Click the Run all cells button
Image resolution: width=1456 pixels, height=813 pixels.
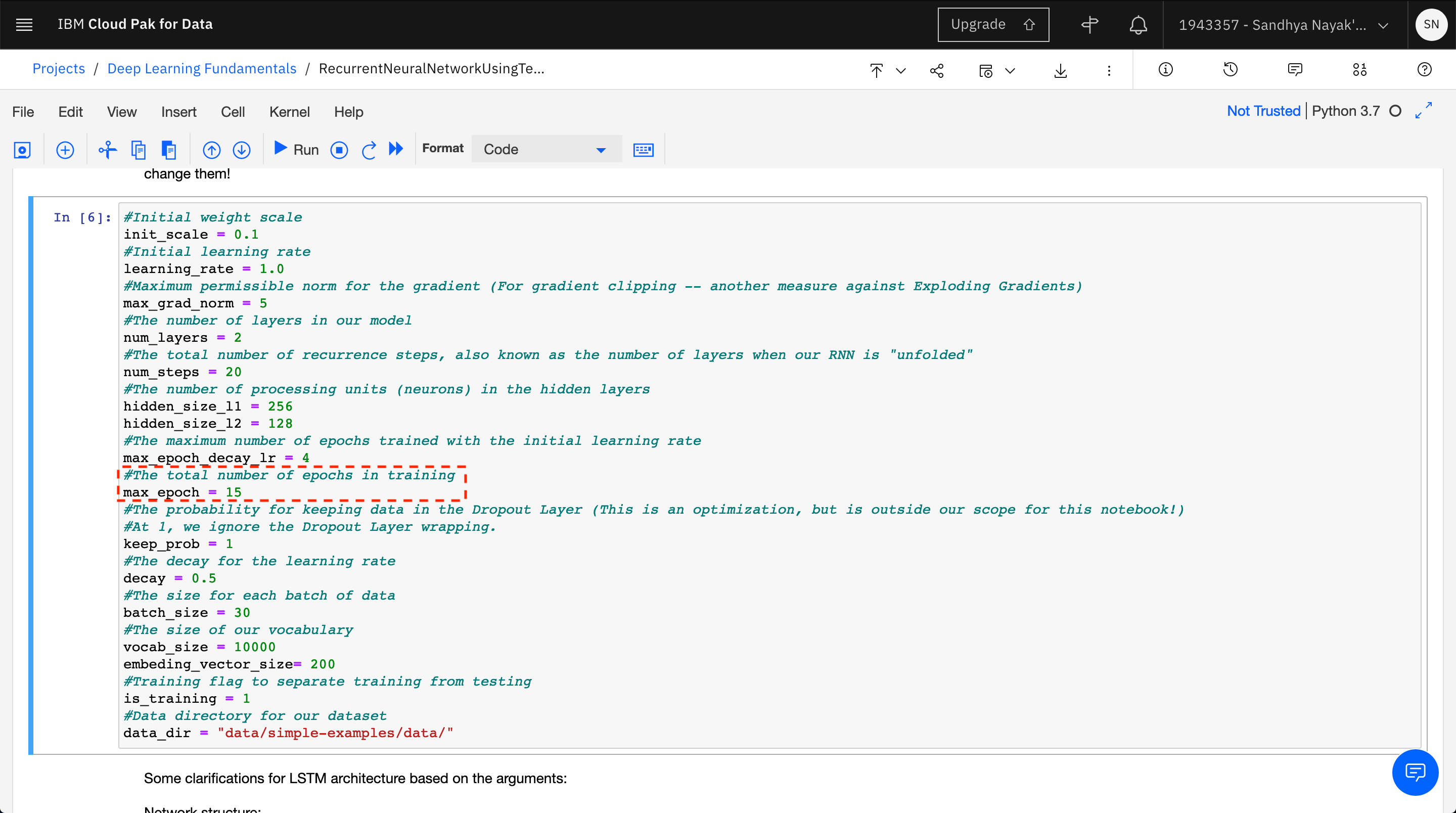(x=397, y=148)
